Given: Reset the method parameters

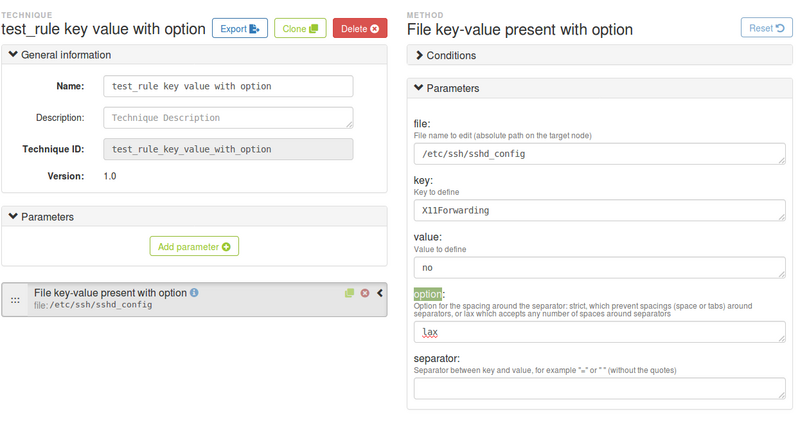Looking at the screenshot, I should pos(766,28).
